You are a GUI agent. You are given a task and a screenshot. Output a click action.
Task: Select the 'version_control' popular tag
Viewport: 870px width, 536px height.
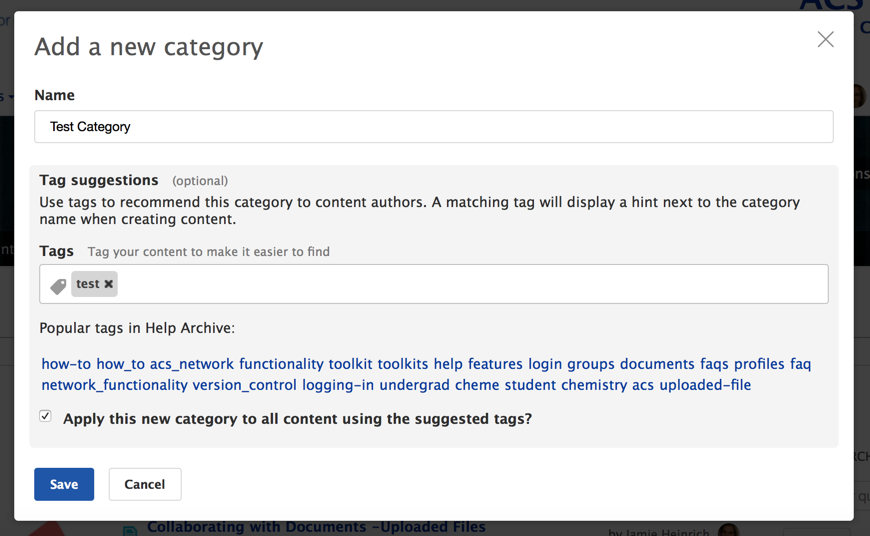pos(244,385)
